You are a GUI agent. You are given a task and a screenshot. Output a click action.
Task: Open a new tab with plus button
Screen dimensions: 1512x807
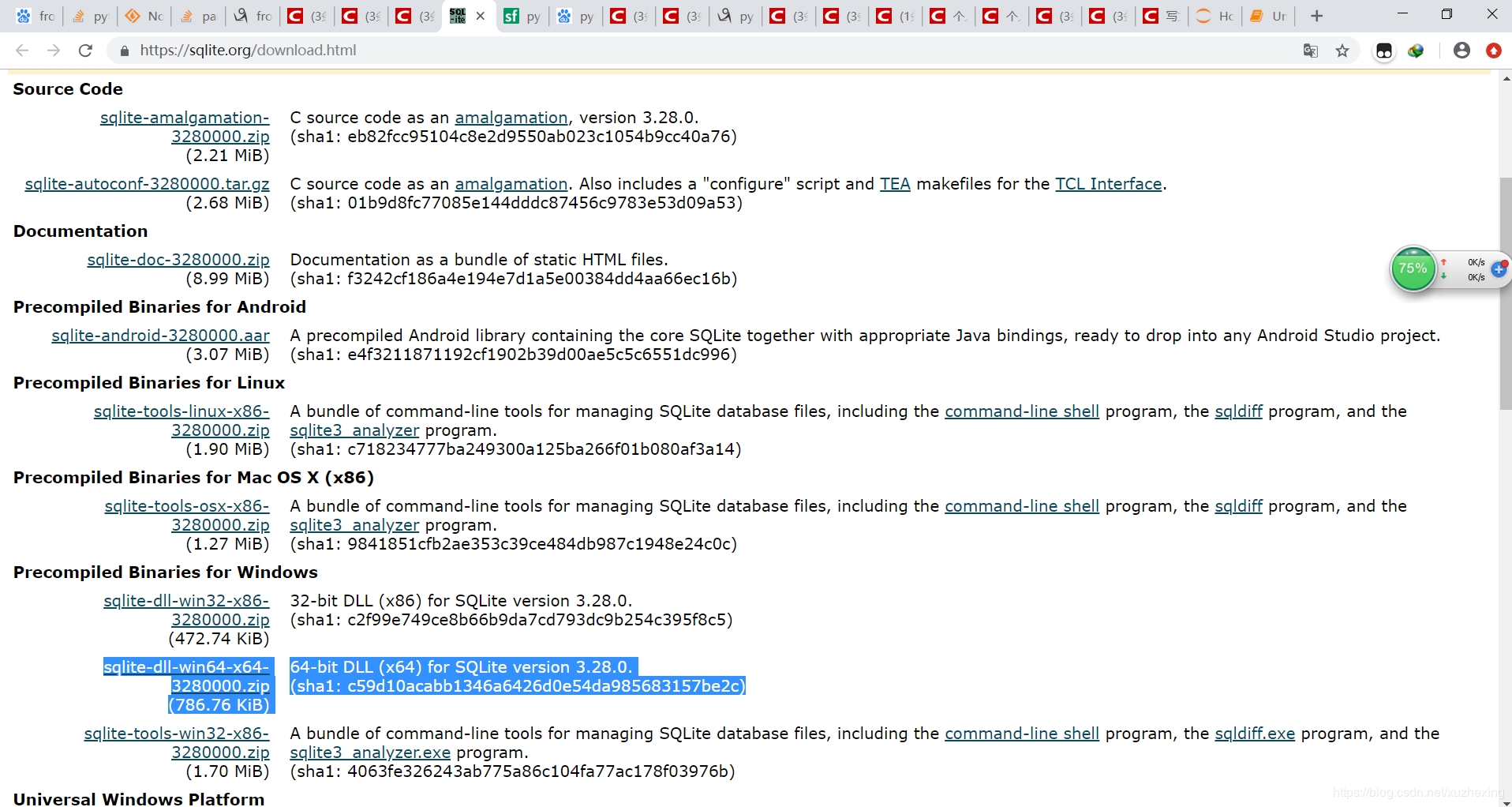1316,16
